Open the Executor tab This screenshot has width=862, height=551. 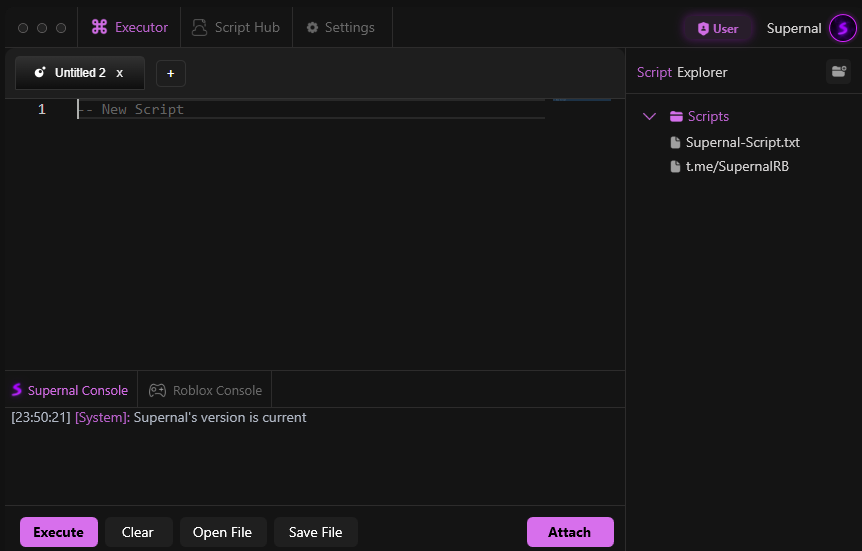click(130, 27)
